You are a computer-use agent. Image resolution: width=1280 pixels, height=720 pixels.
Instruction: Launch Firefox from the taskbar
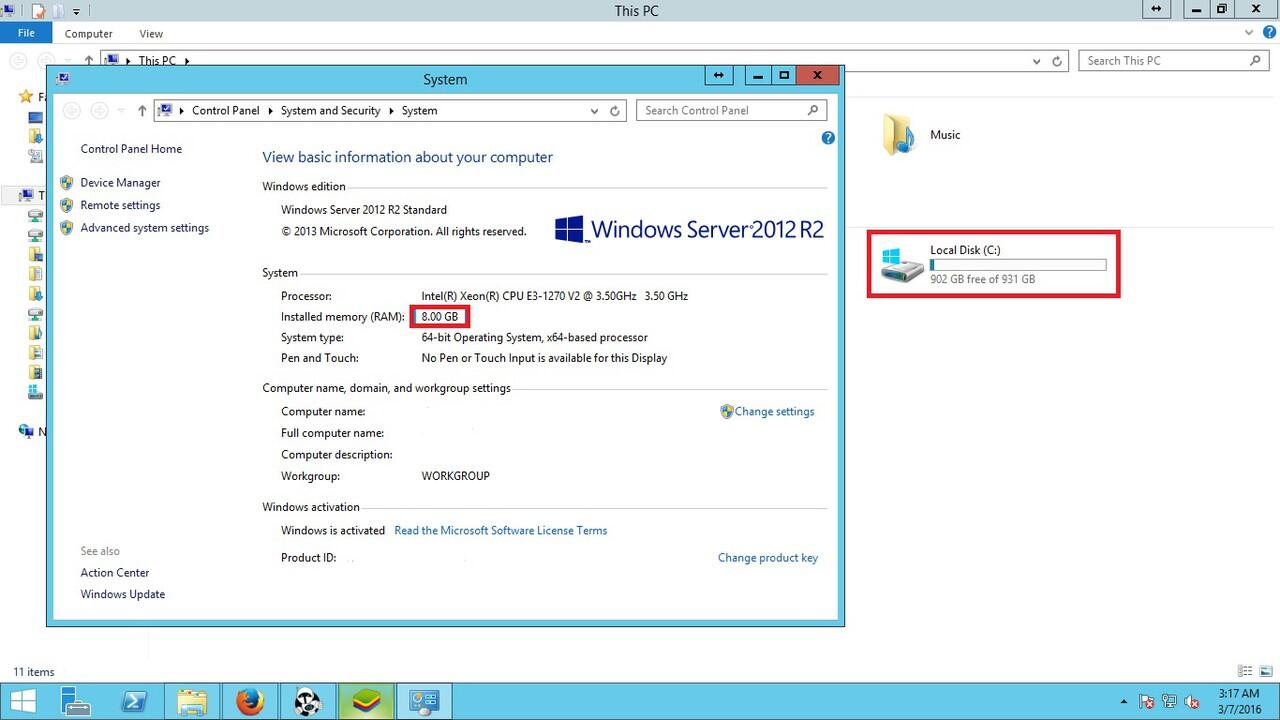(x=250, y=701)
